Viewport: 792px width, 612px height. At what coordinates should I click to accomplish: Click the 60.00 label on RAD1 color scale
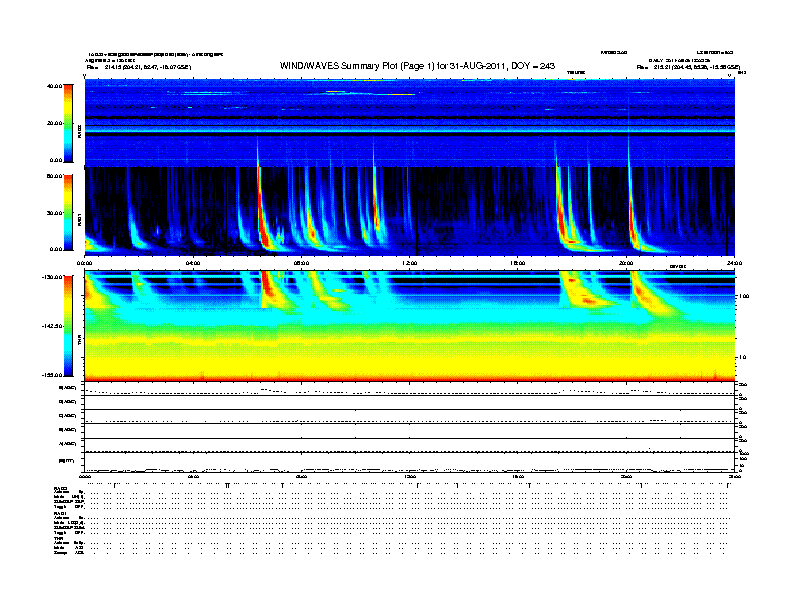click(54, 176)
